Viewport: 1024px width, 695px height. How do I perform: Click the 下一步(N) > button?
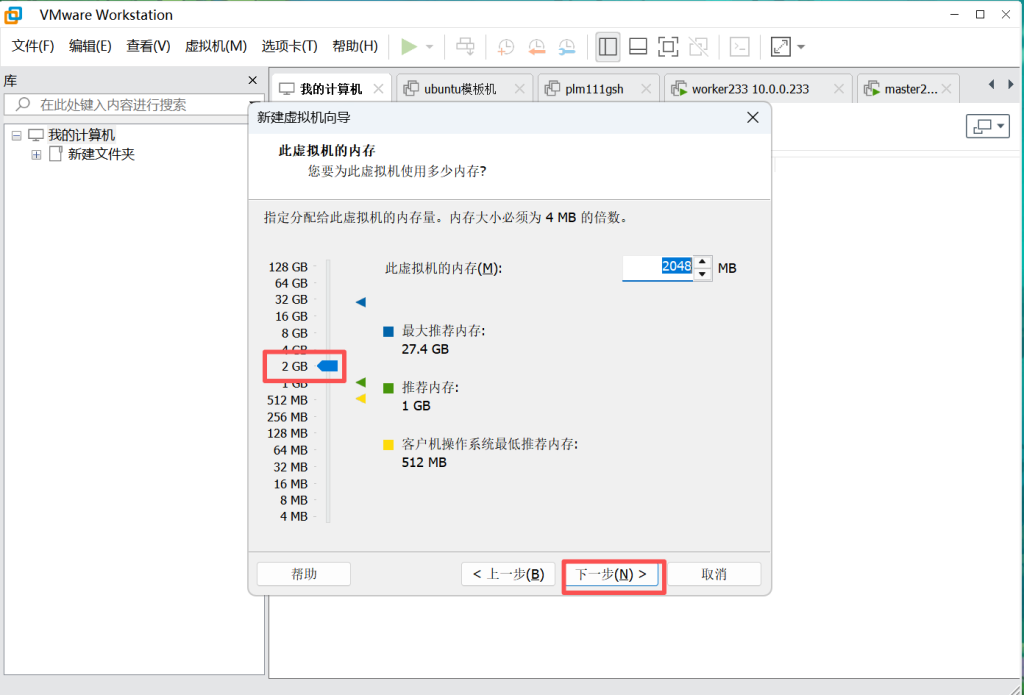pos(611,574)
